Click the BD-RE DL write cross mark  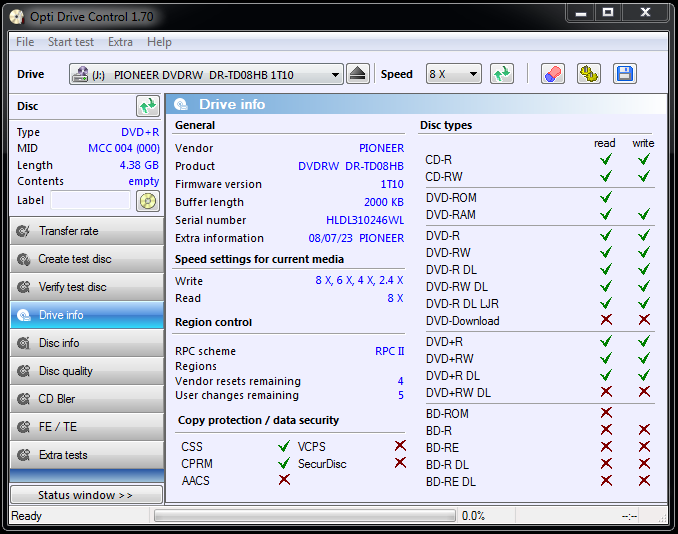pyautogui.click(x=644, y=481)
